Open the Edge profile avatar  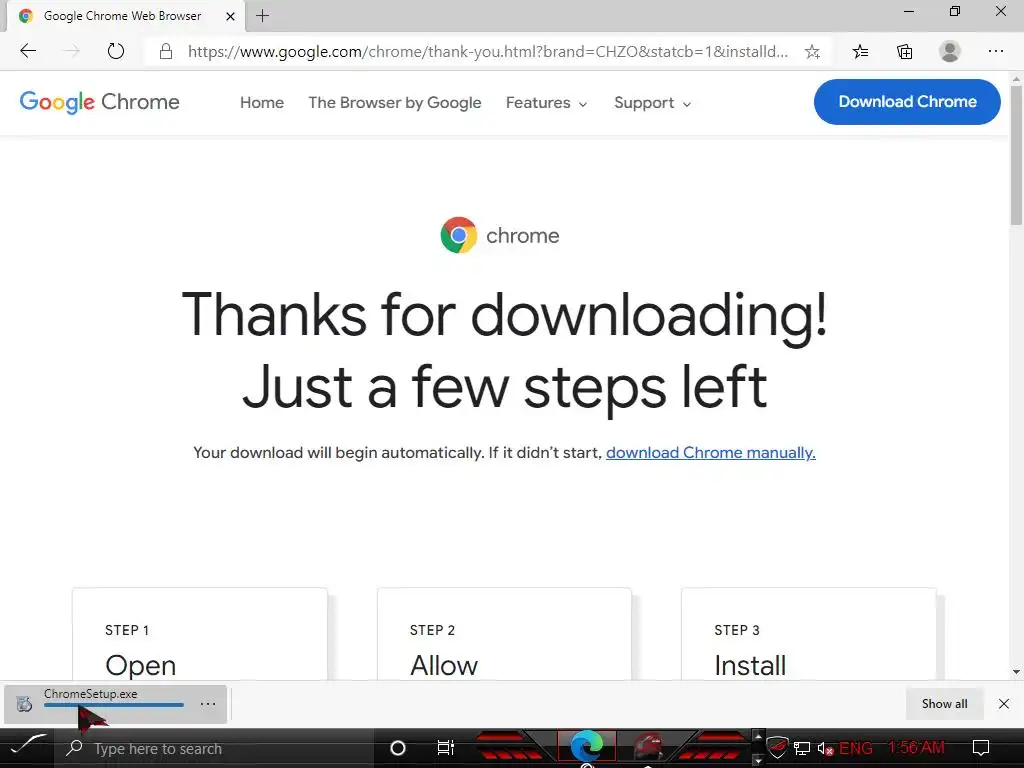click(x=950, y=51)
